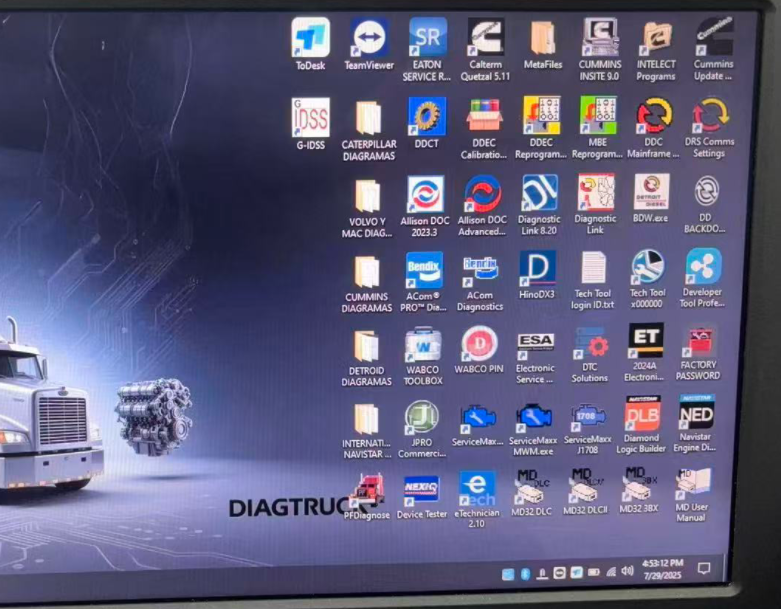Open the ToDesk tray icon in taskbar
This screenshot has height=609, width=781.
[576, 573]
